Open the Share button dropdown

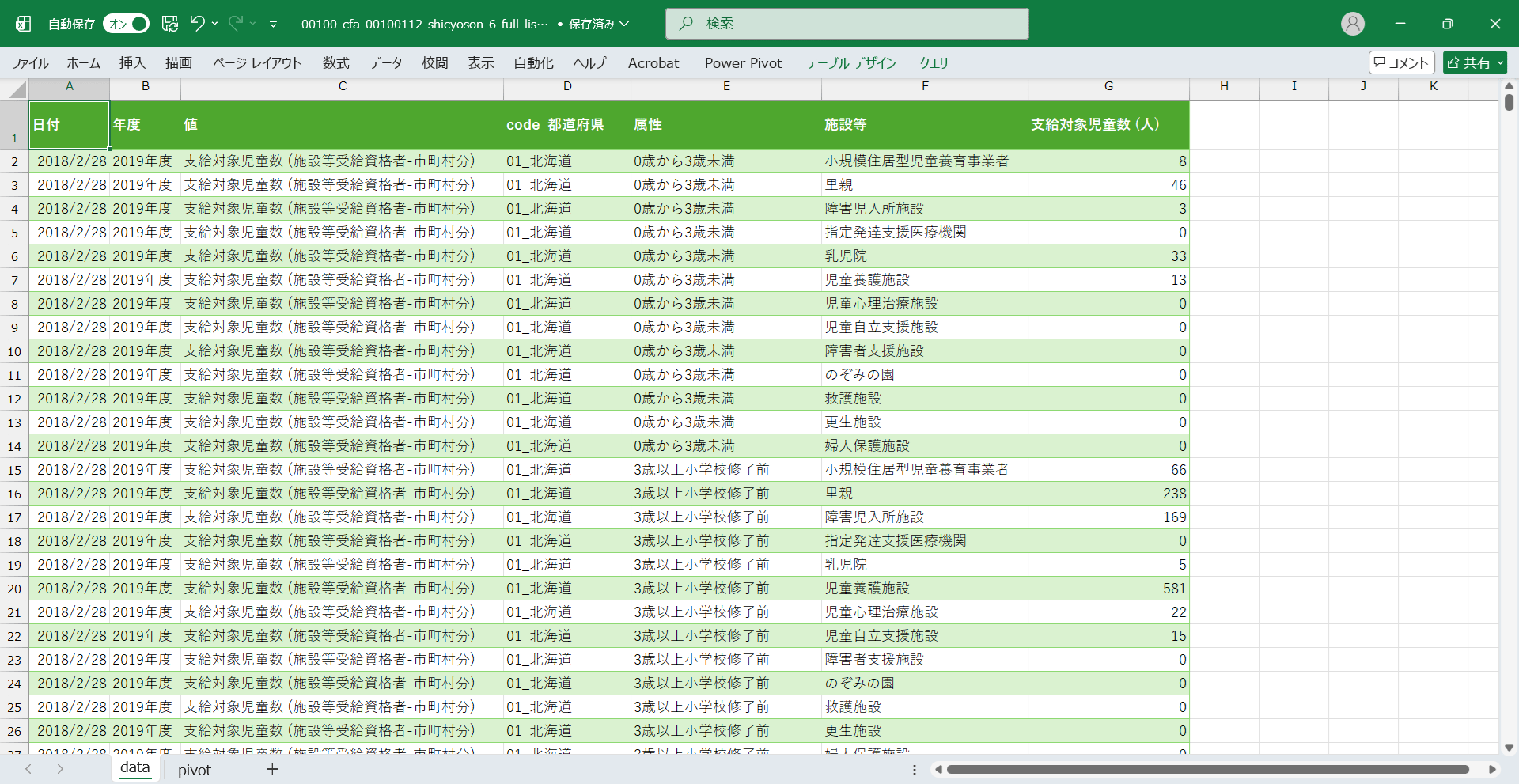[1500, 62]
